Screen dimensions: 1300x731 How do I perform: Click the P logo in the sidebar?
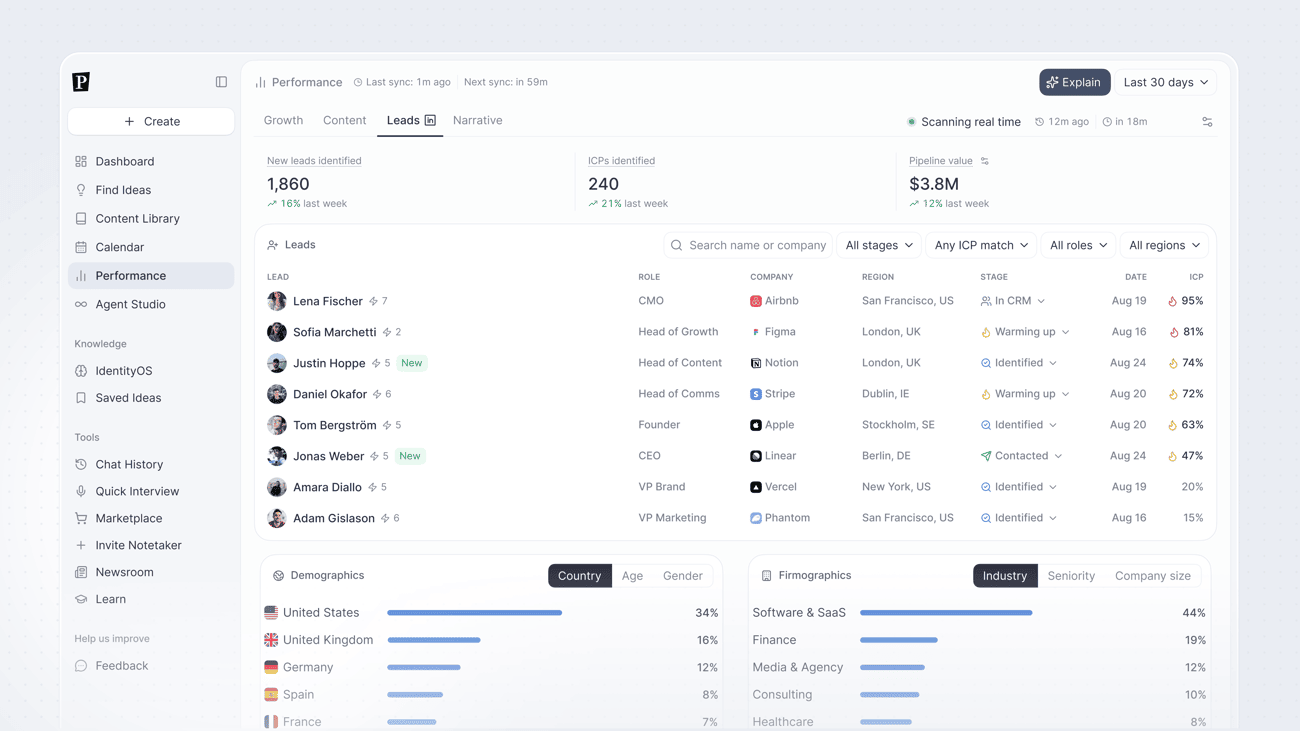click(x=81, y=82)
